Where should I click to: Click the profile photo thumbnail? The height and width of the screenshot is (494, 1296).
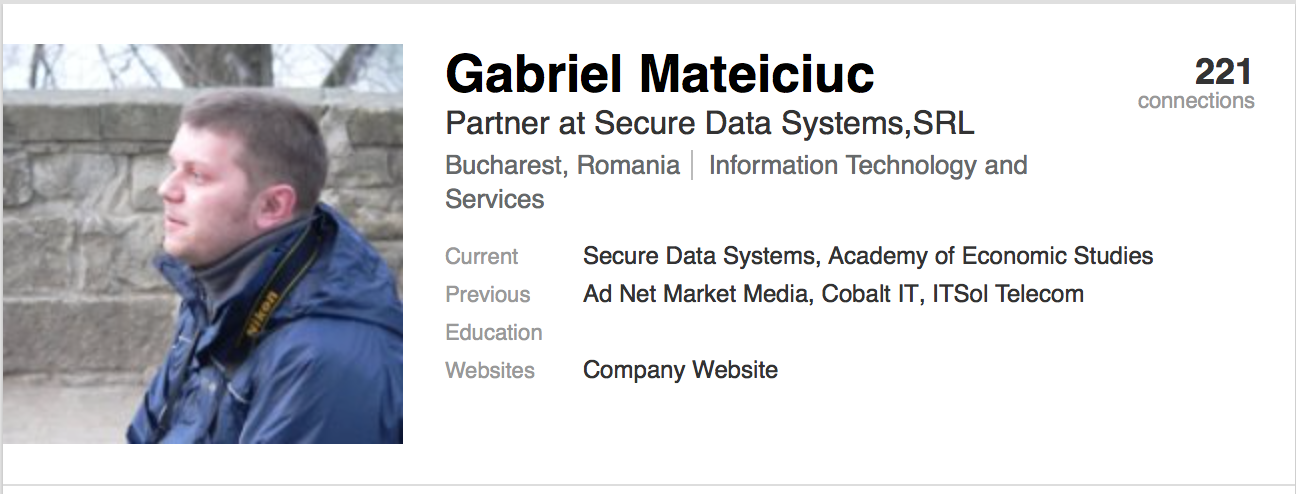tap(202, 243)
